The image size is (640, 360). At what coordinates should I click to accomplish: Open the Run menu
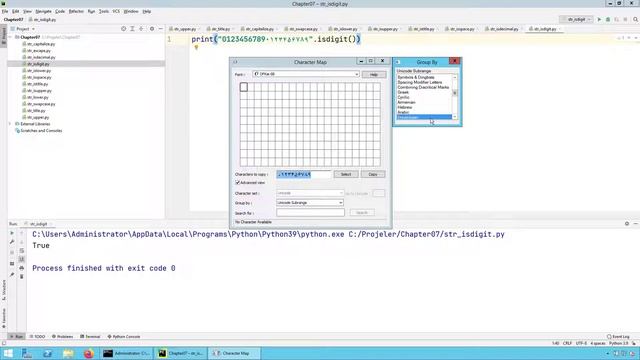coord(91,11)
